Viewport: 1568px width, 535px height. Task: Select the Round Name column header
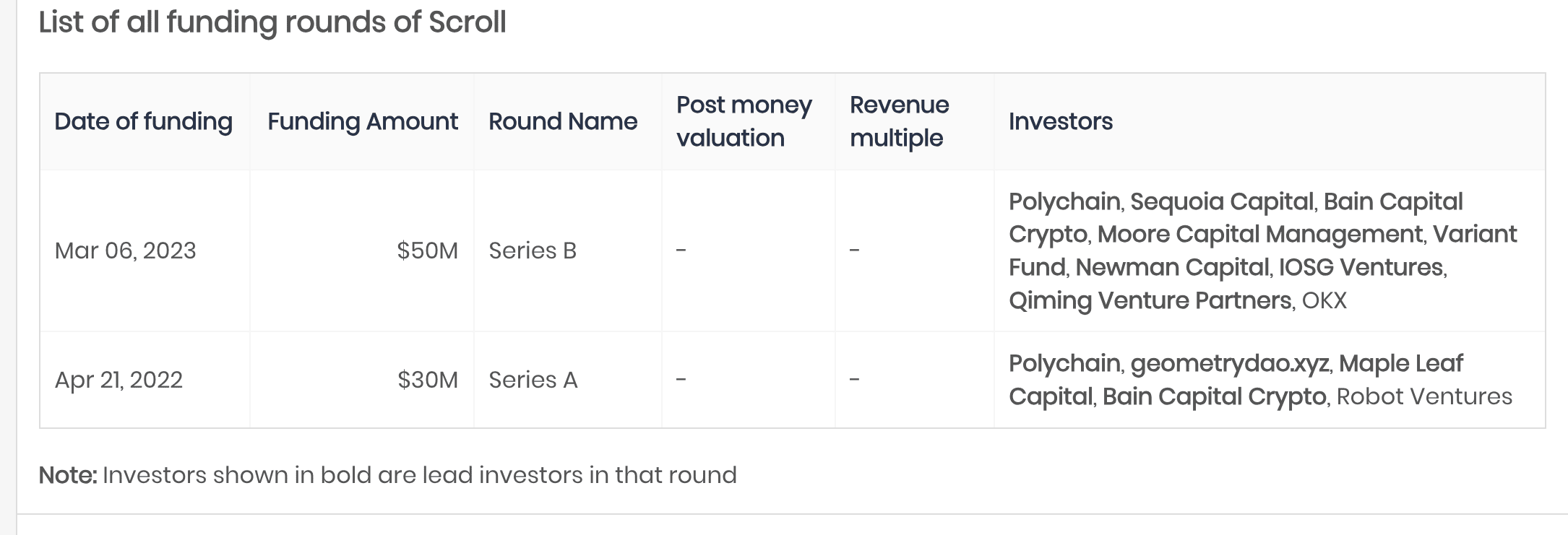coord(563,121)
